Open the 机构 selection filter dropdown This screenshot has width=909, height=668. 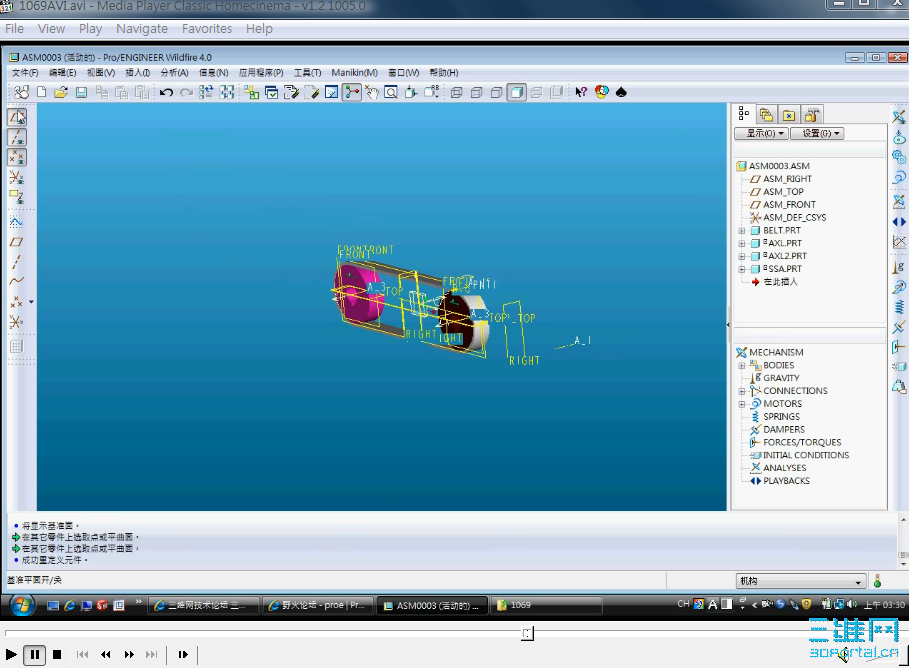coord(801,580)
